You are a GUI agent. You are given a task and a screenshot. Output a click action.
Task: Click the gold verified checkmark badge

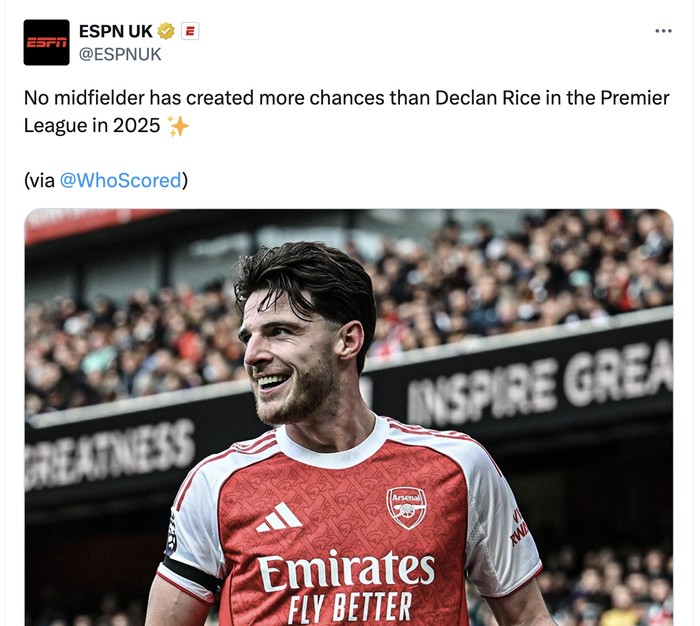click(x=166, y=31)
